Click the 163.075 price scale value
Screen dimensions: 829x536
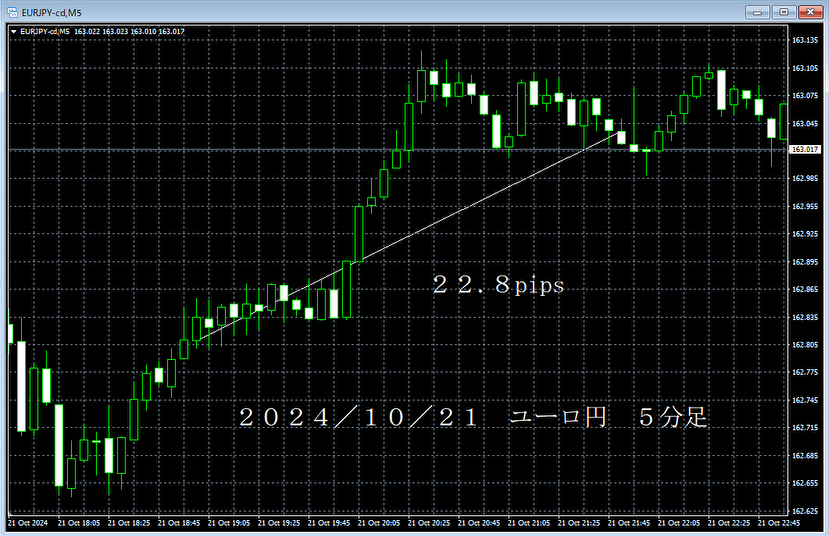805,96
